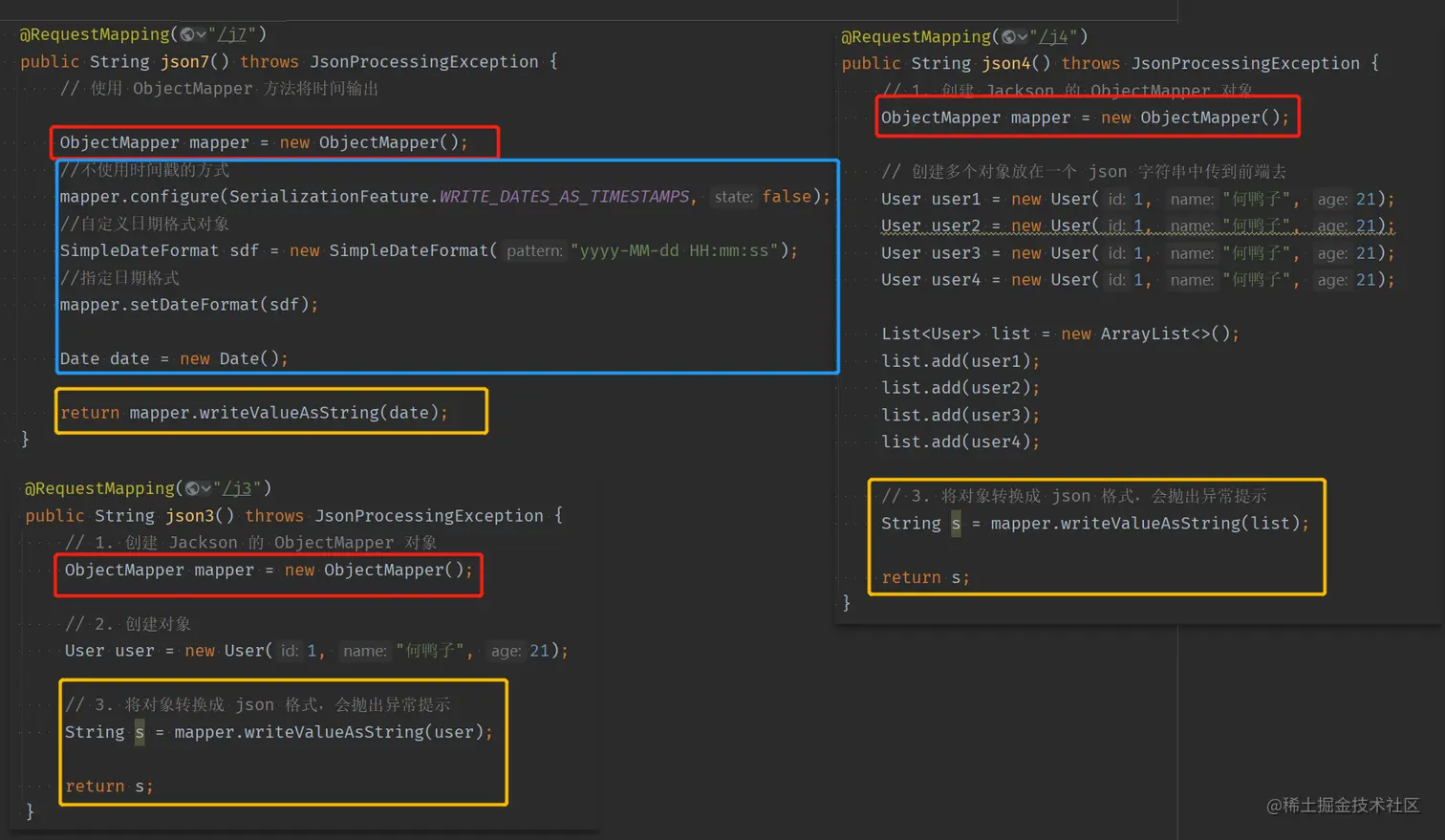The height and width of the screenshot is (840, 1445).
Task: Click the comment "// 2. 创建对象"
Action: pos(128,624)
